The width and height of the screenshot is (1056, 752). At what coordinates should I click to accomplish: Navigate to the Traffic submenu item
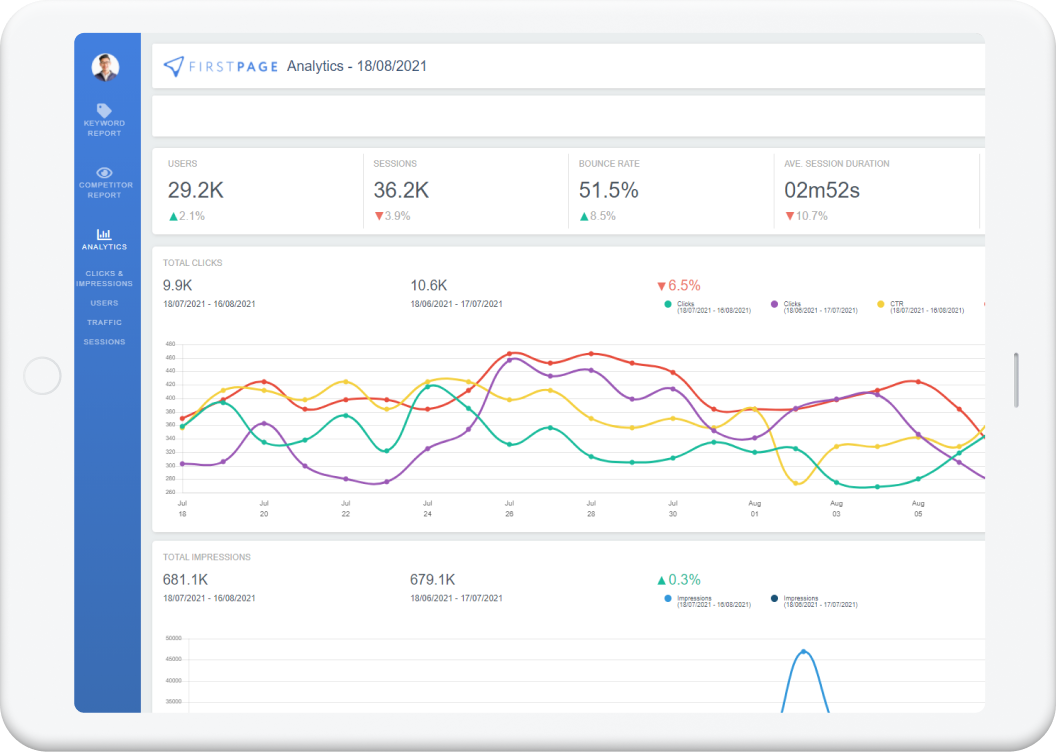[104, 322]
